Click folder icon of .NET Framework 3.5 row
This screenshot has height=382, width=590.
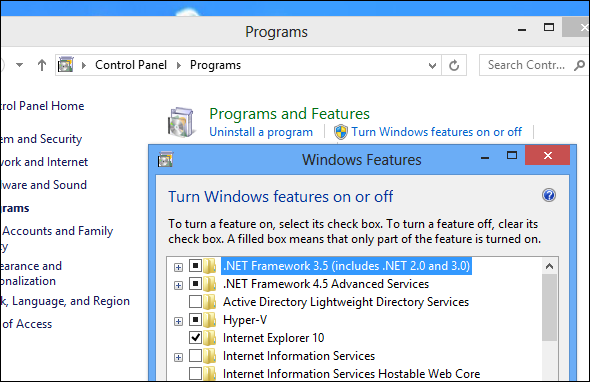(210, 266)
